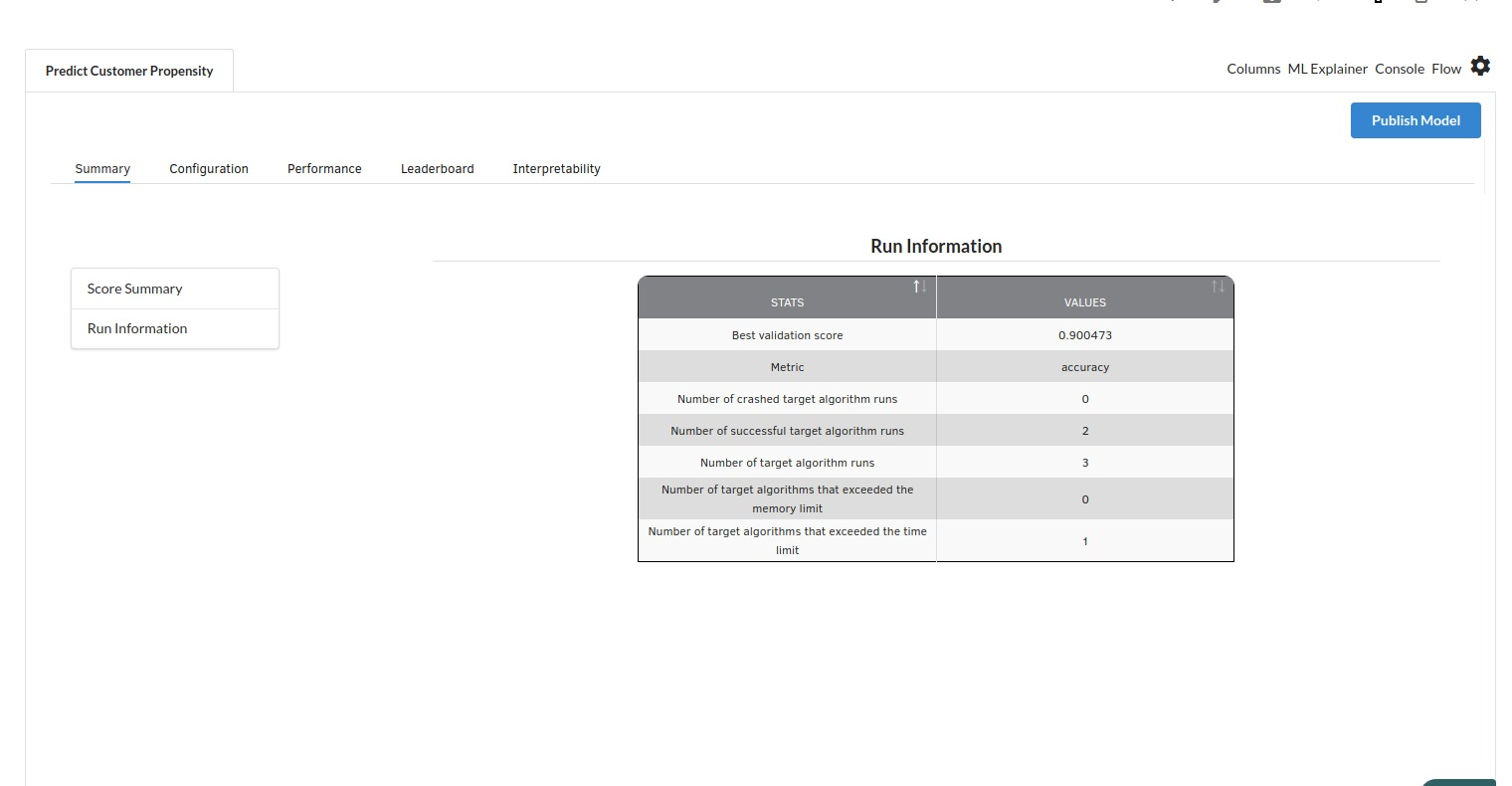Open the Columns link
This screenshot has height=786, width=1512.
[x=1253, y=69]
